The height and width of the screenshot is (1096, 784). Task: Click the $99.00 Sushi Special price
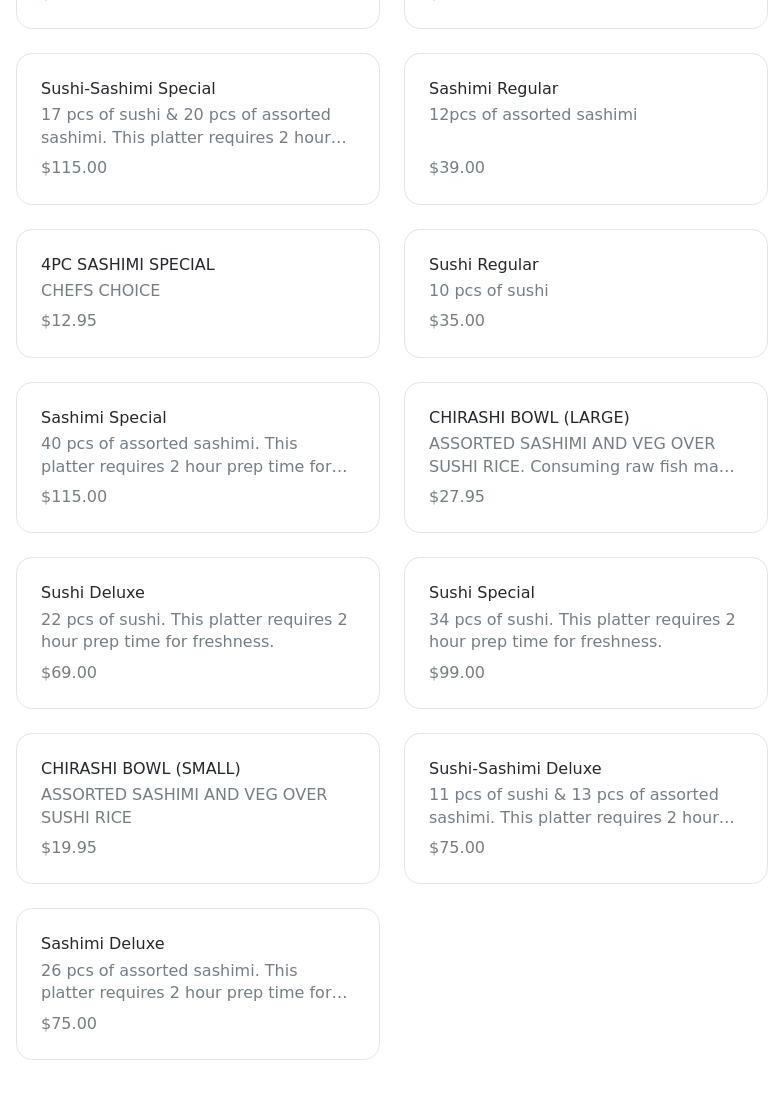point(456,672)
